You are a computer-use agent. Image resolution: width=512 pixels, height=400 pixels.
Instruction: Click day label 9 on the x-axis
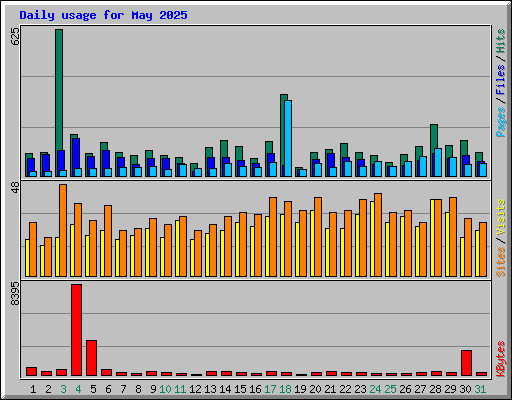pos(153,389)
